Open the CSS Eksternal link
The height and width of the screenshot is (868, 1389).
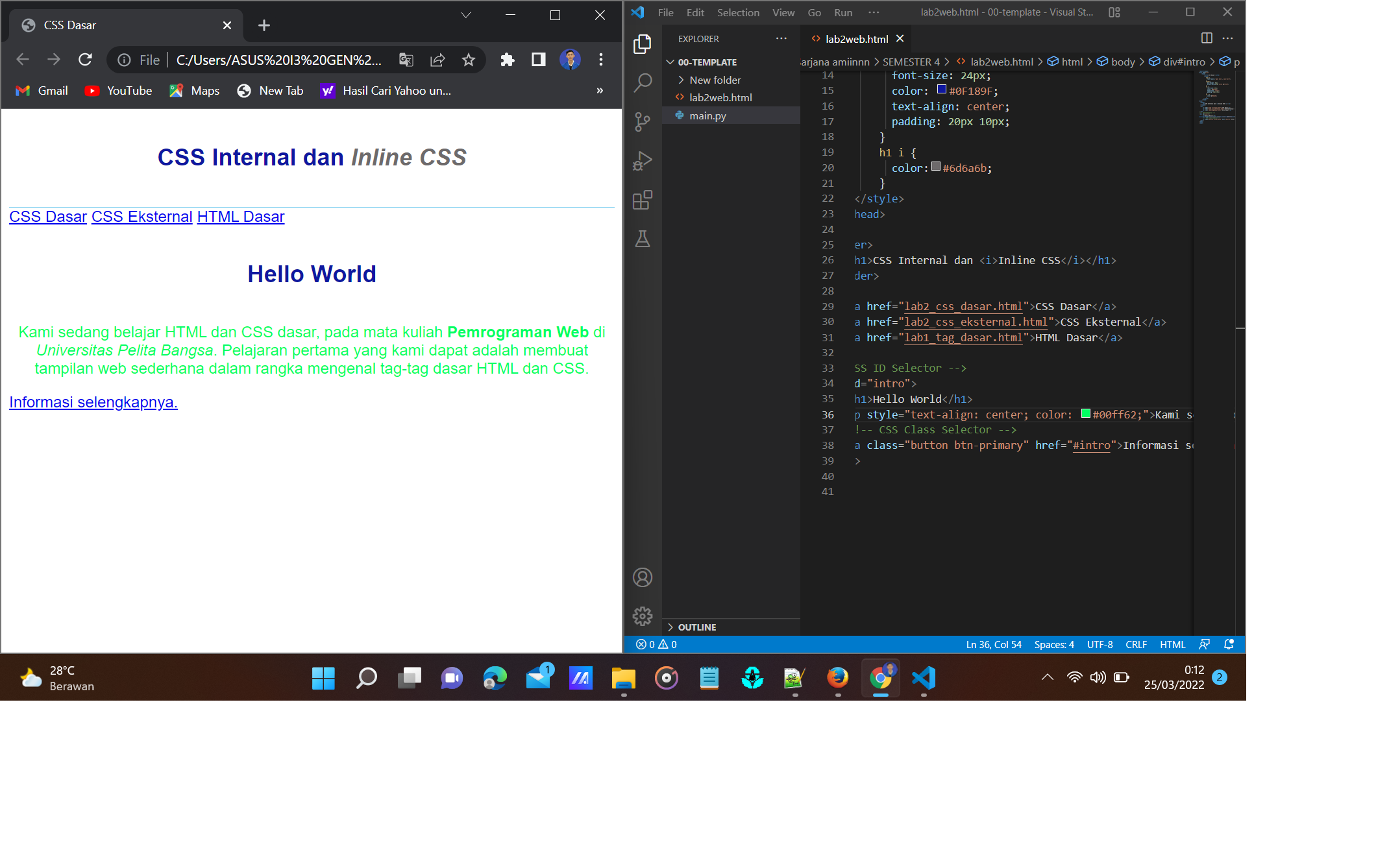141,217
